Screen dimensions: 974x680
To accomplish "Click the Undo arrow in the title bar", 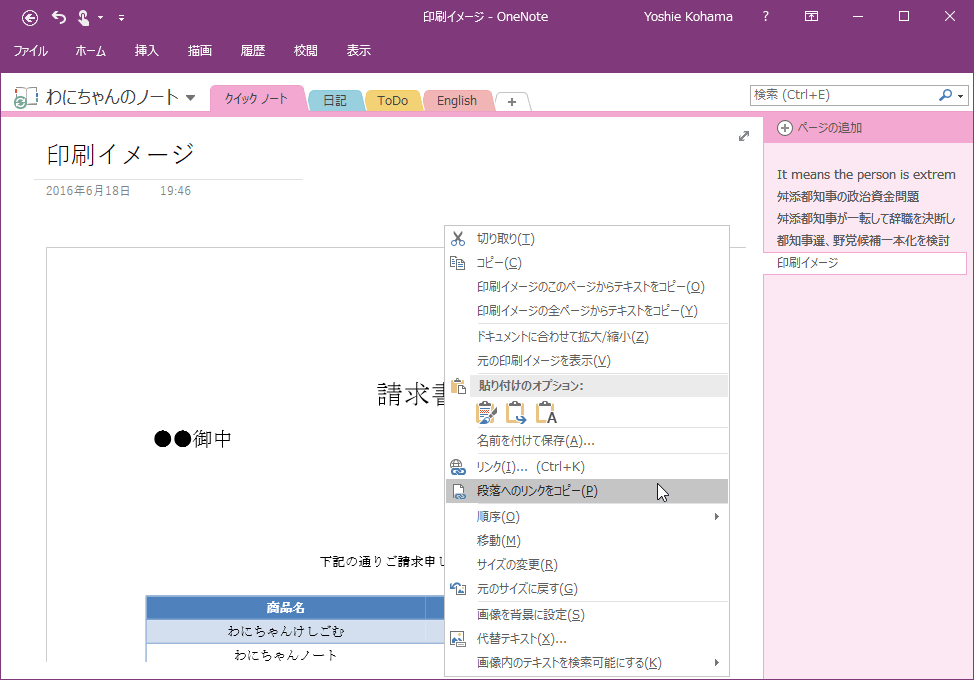I will 56,17.
